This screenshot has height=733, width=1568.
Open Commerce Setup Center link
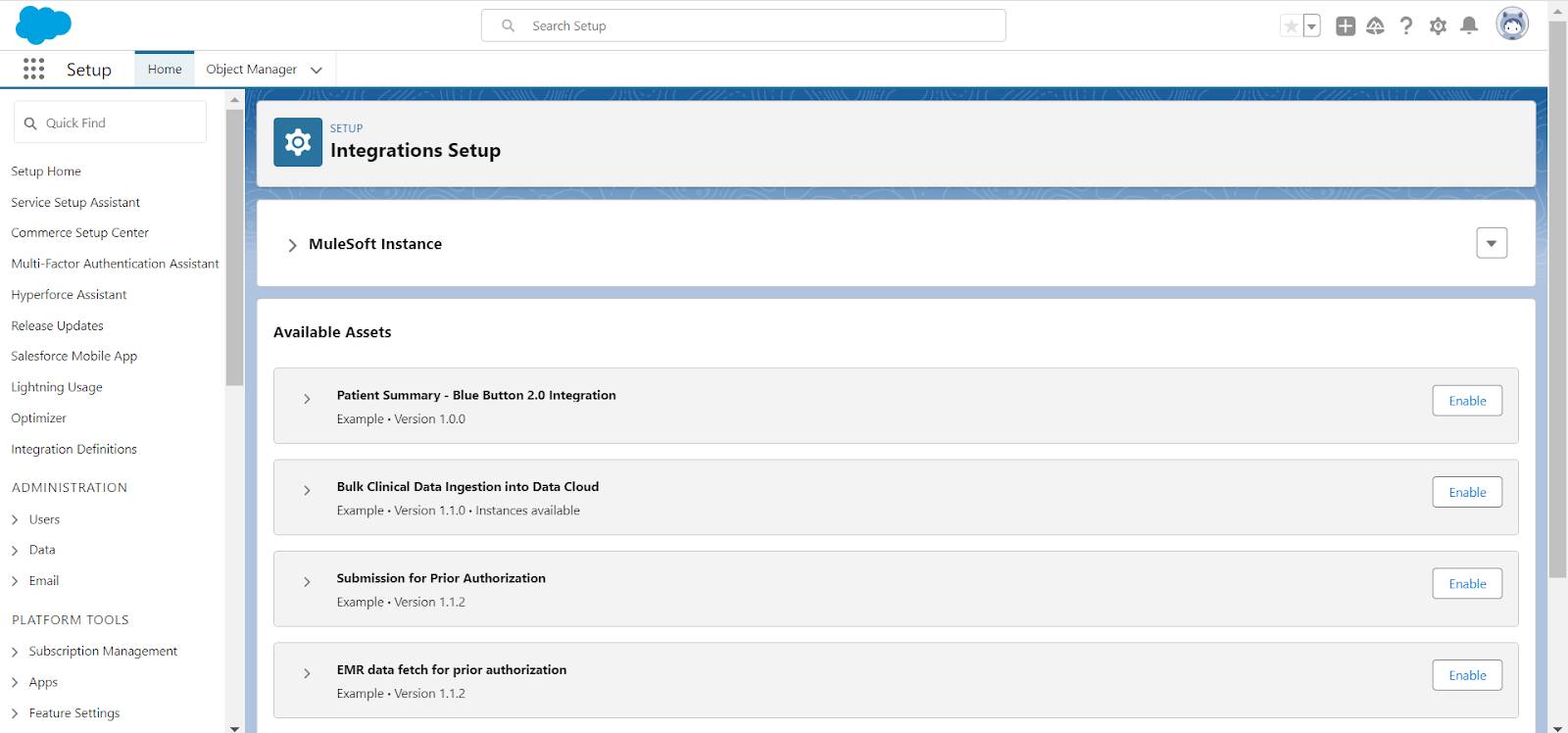tap(79, 233)
